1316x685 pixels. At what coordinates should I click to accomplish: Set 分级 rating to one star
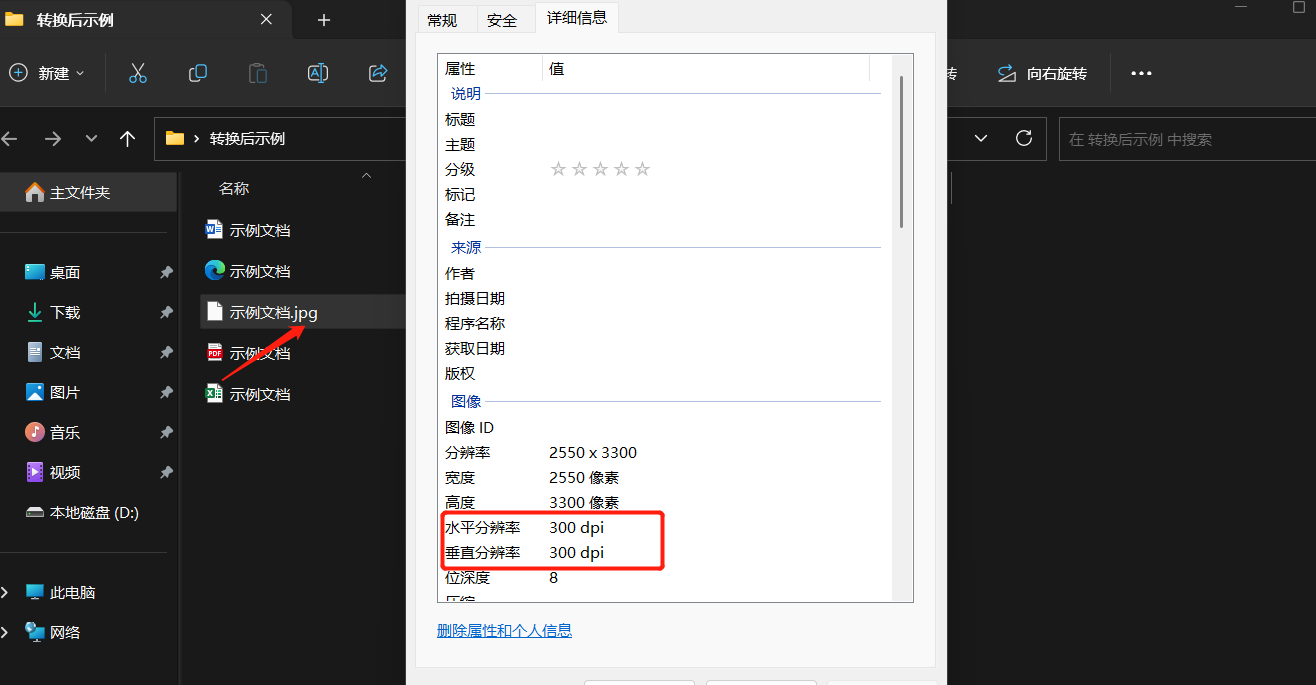(558, 169)
